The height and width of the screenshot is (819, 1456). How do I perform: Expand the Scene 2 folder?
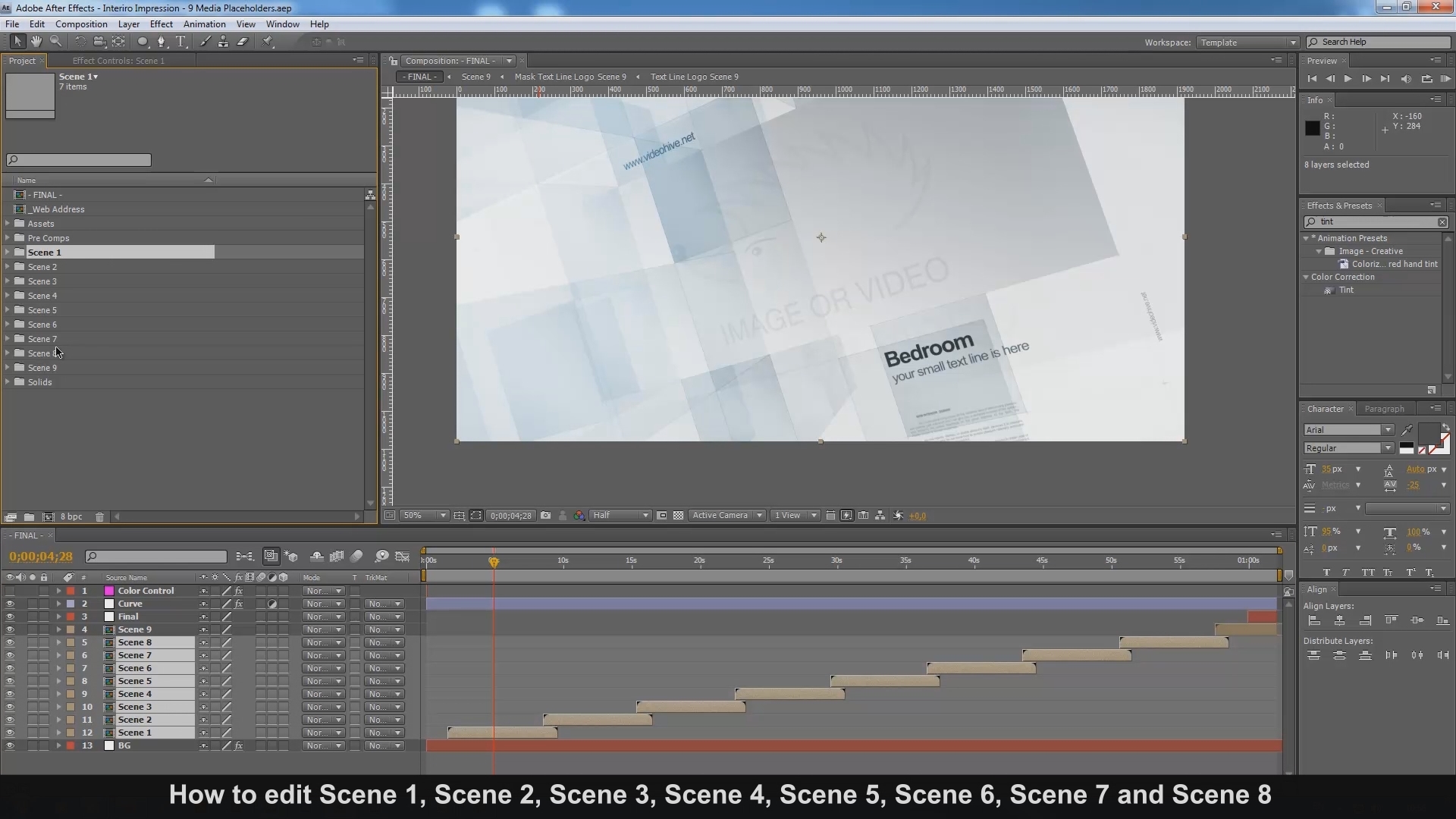(8, 267)
